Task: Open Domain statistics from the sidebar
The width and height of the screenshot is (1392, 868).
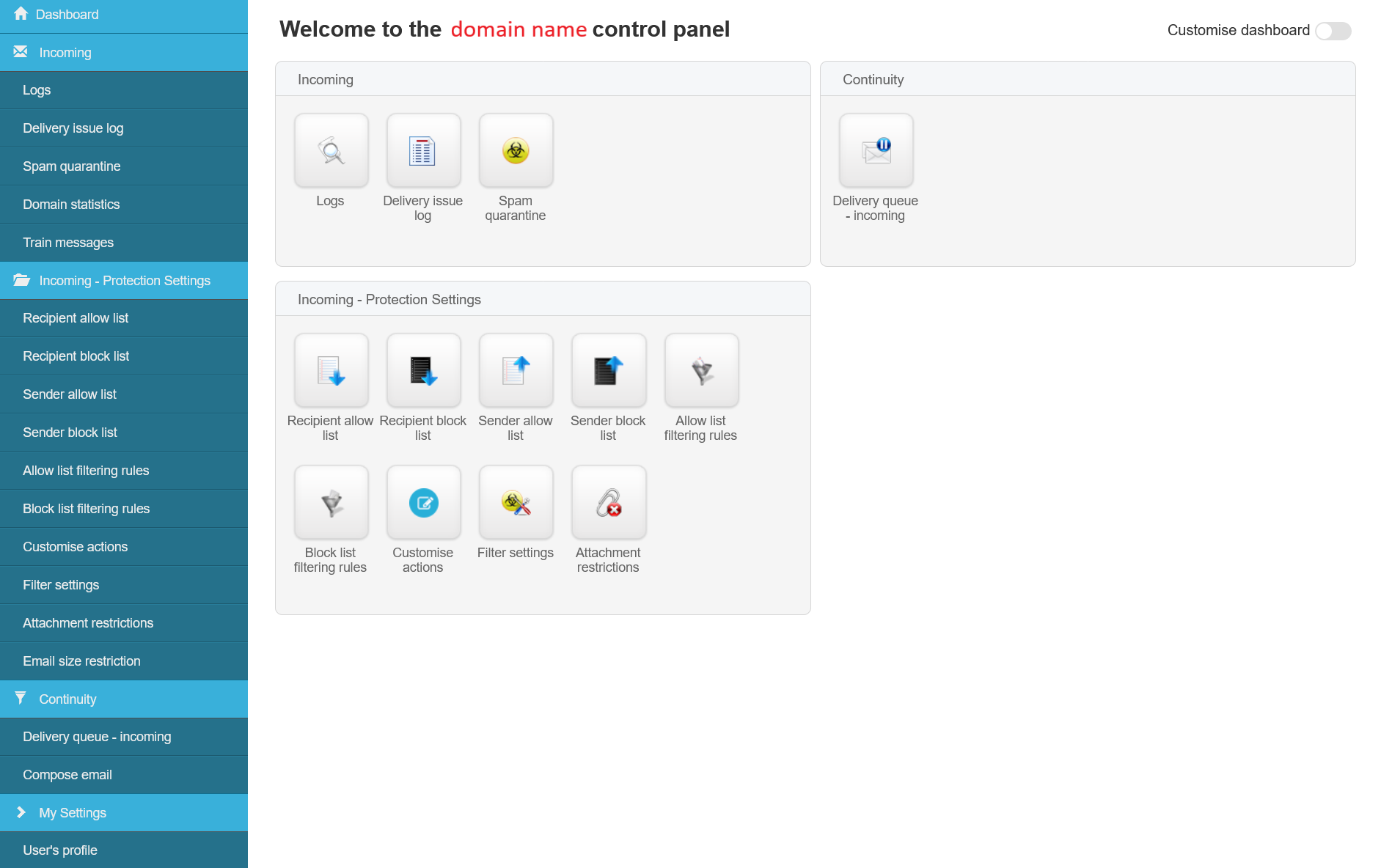Action: (124, 205)
